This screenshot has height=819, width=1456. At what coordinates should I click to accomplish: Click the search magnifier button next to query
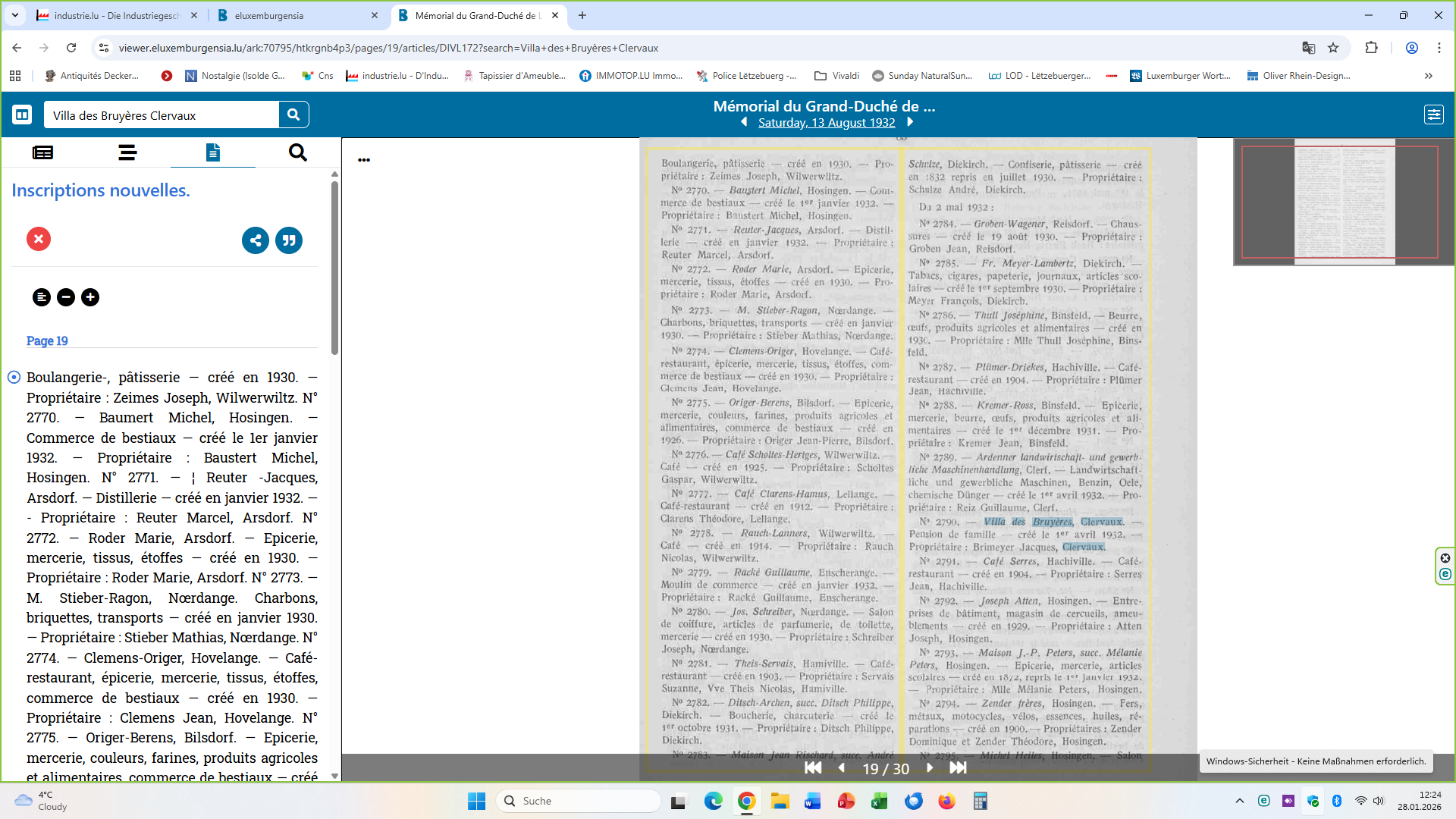pyautogui.click(x=293, y=115)
